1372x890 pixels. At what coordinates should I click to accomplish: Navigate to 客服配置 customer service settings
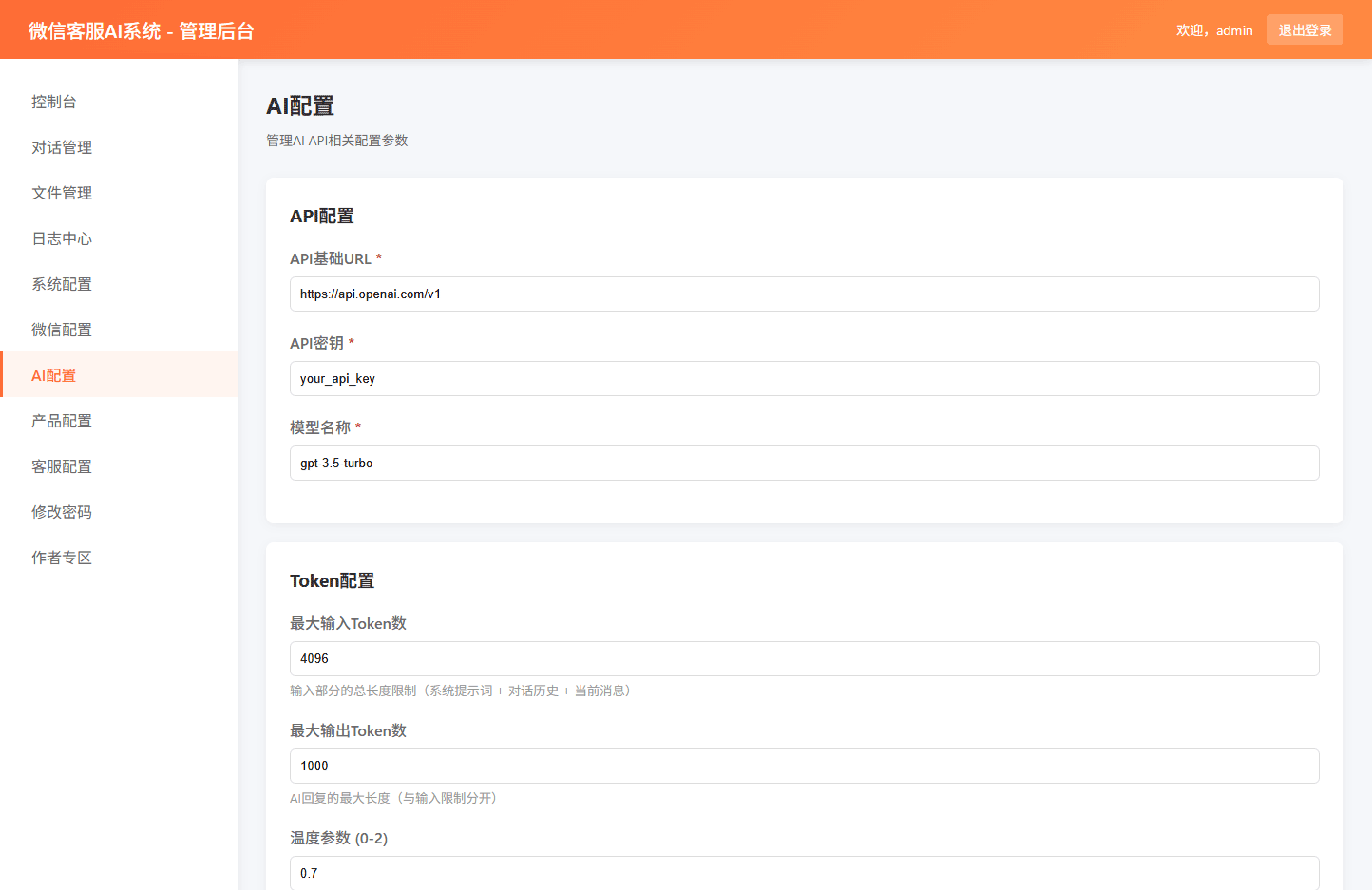[61, 466]
